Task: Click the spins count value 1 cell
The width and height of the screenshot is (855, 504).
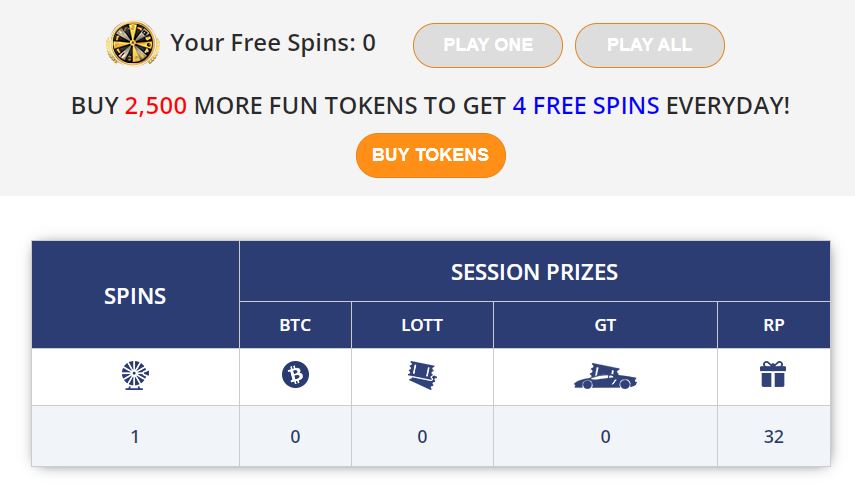Action: coord(135,436)
